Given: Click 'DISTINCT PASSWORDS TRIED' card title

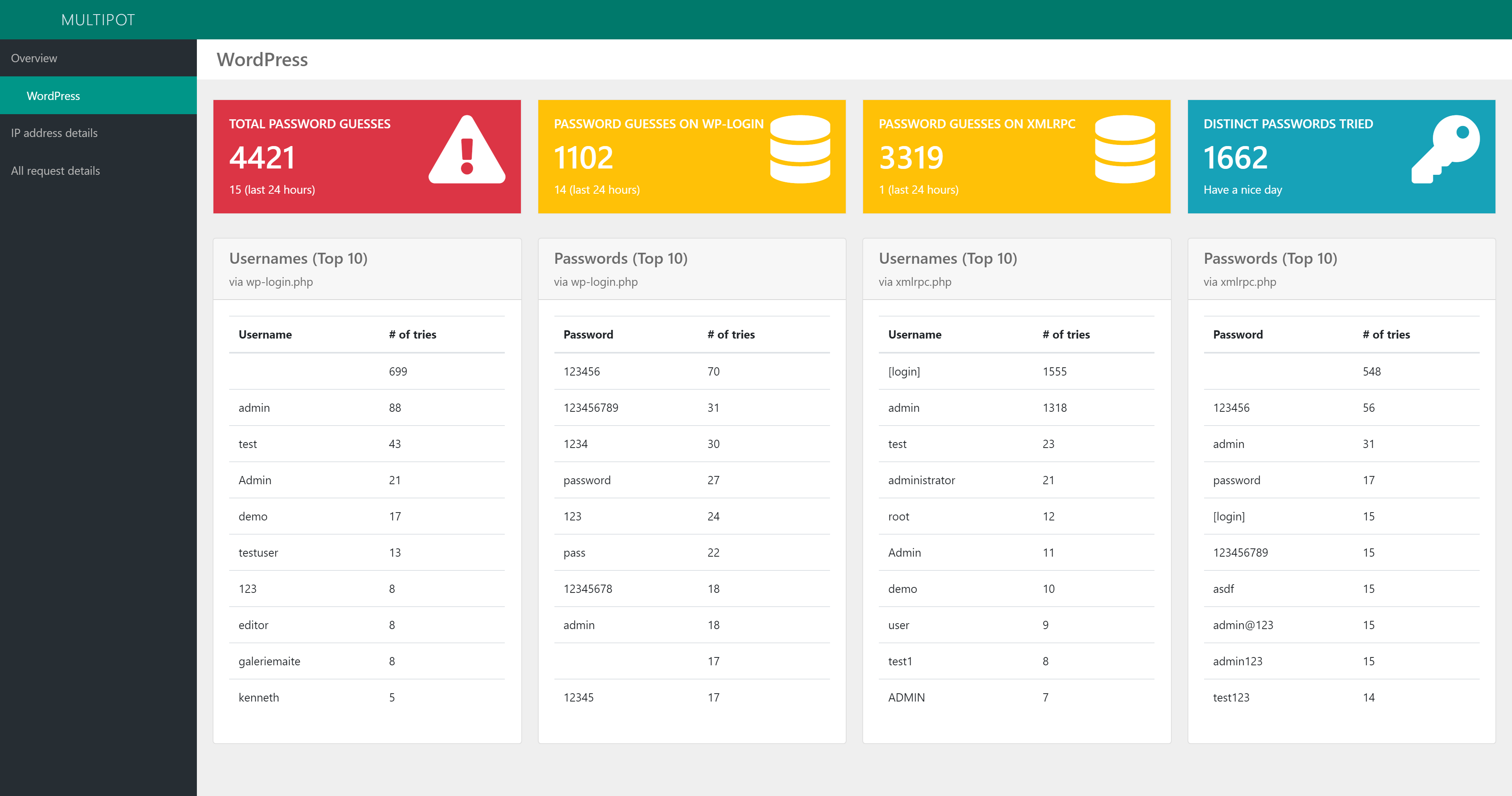Looking at the screenshot, I should 1288,124.
